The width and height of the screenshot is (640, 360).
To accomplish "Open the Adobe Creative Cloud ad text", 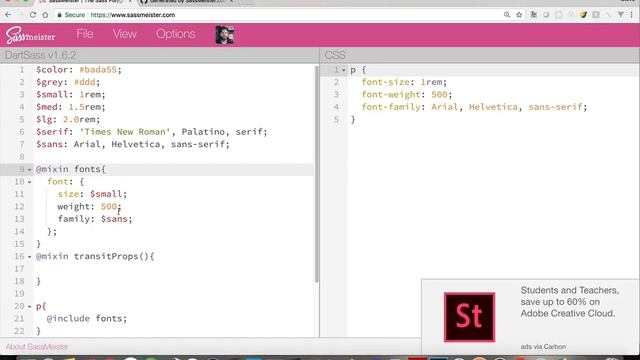I will point(569,302).
